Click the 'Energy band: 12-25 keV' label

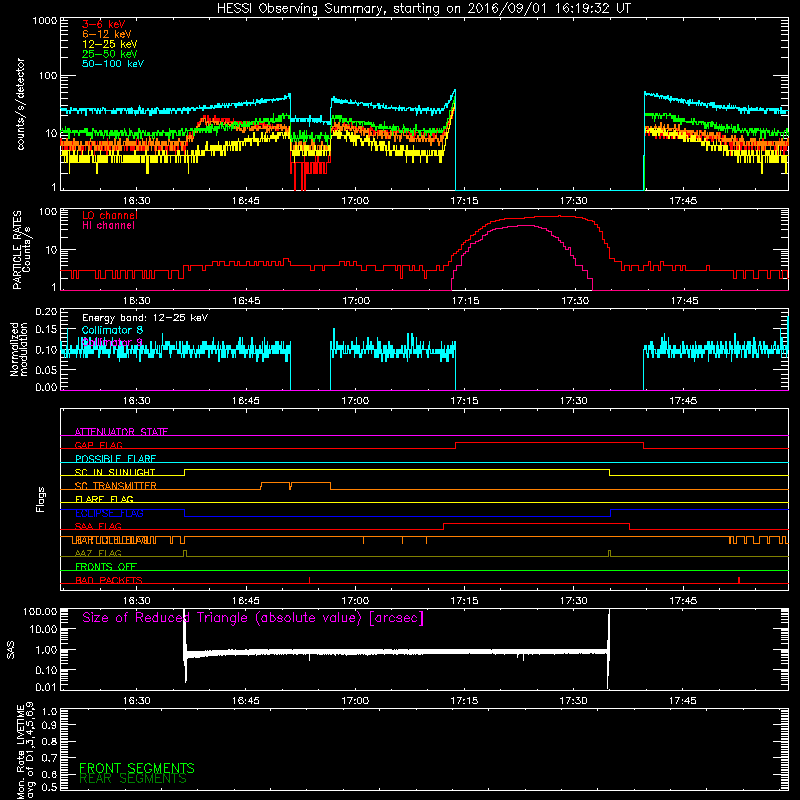tap(145, 318)
